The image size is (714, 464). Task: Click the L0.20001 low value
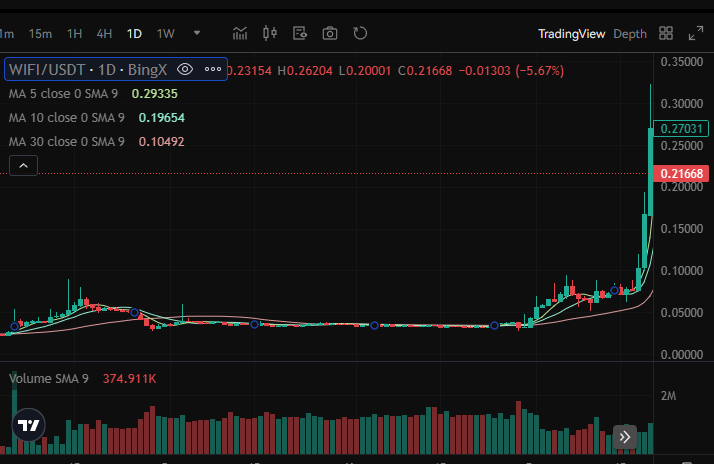365,71
